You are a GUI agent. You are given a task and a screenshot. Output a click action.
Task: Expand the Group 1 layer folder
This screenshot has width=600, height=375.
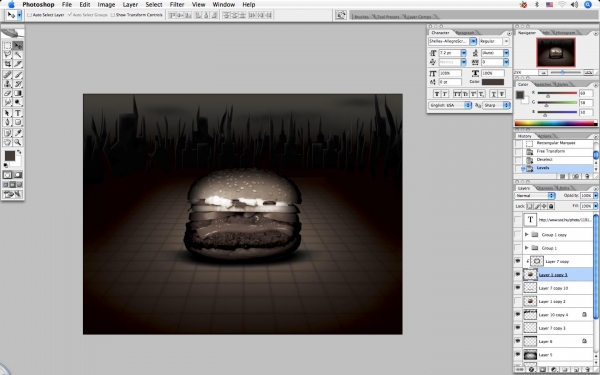click(527, 248)
